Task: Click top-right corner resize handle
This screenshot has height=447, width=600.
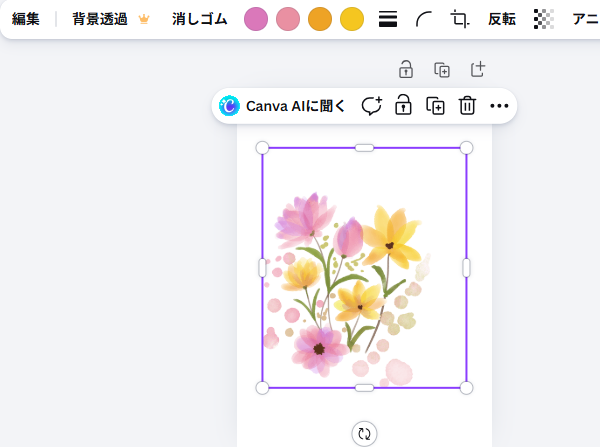Action: (x=466, y=148)
